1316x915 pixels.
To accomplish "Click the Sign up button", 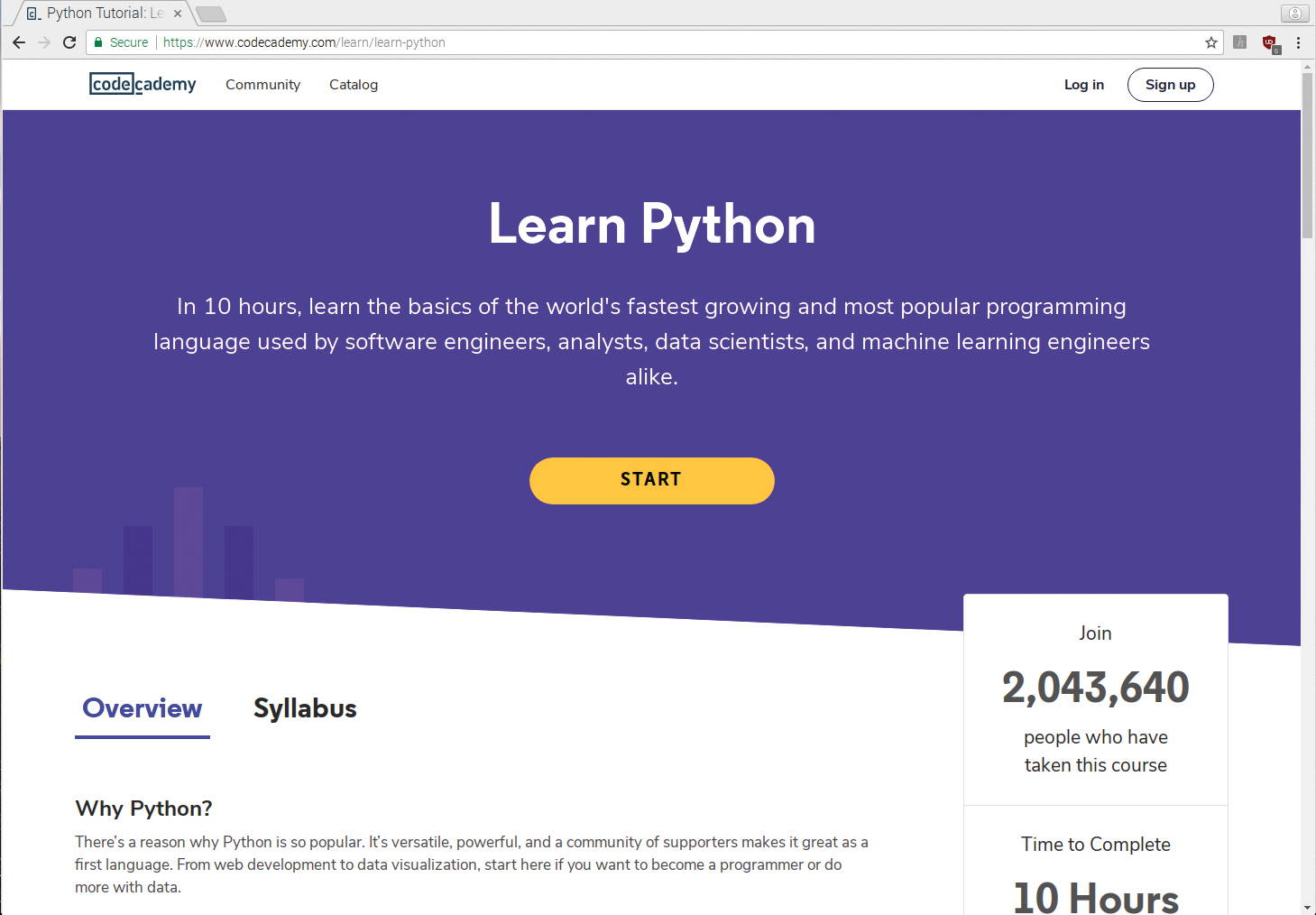I will coord(1170,85).
